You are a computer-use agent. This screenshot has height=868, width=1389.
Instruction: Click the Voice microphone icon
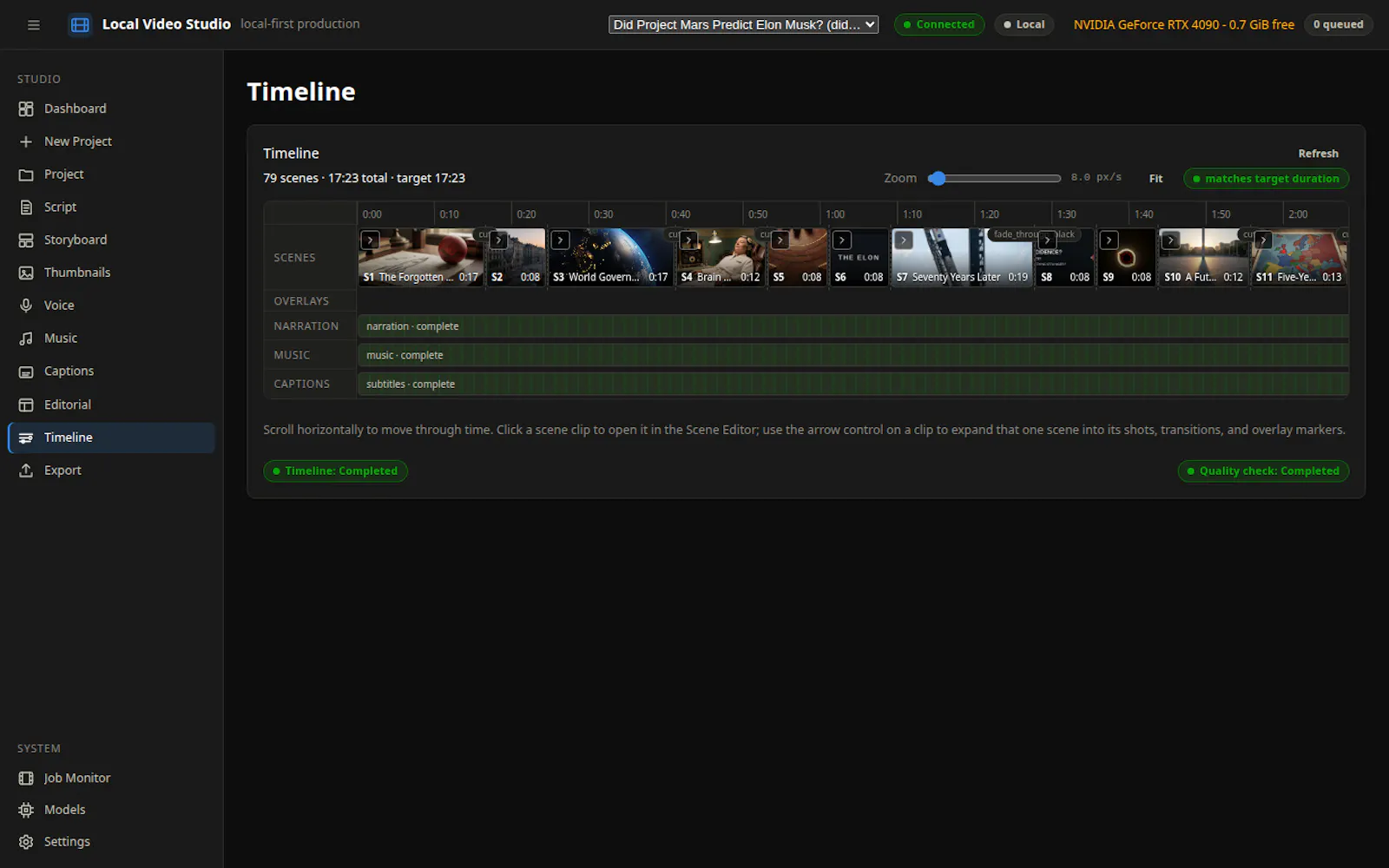(26, 306)
